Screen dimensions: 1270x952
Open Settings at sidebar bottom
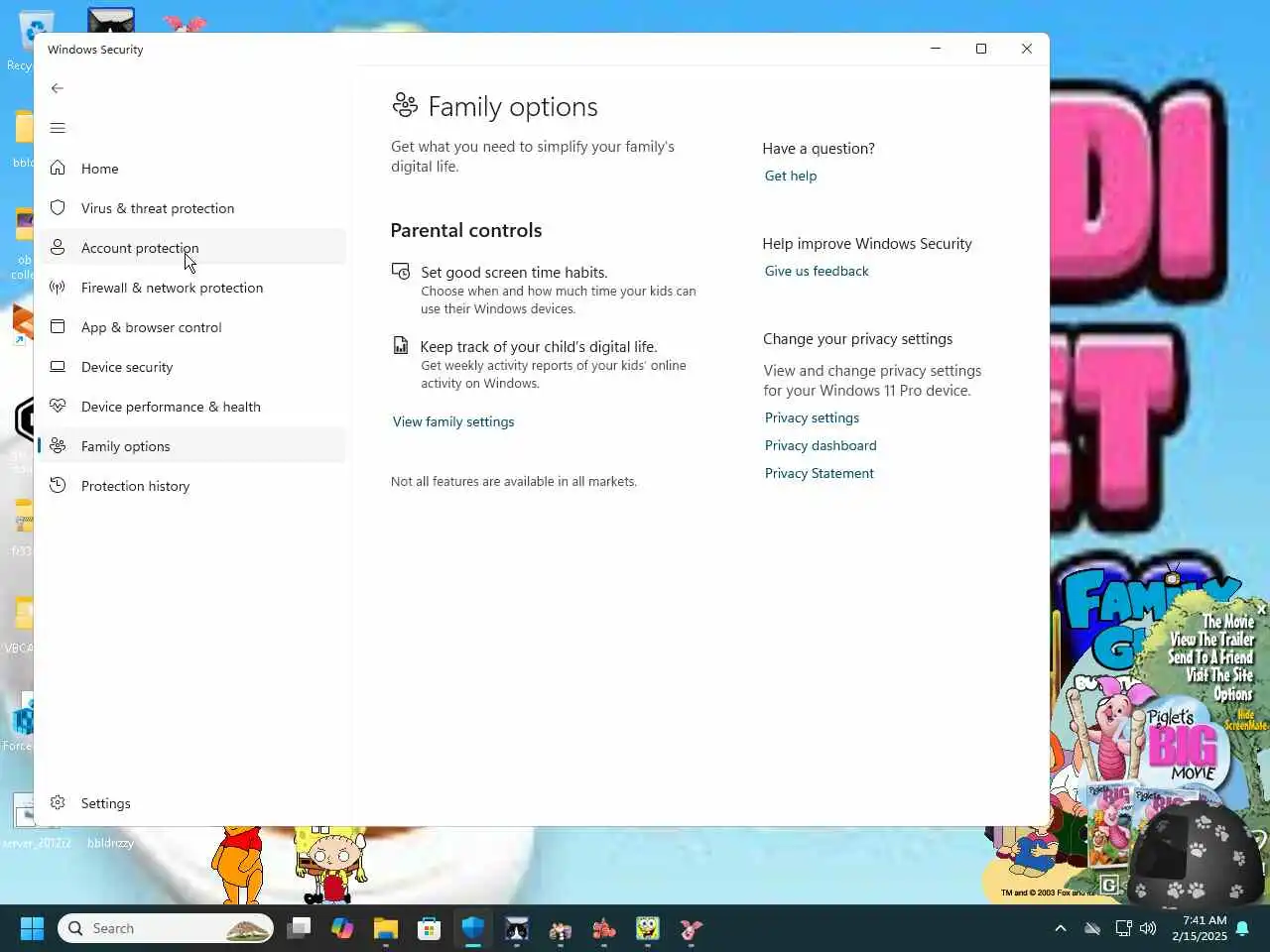point(192,803)
